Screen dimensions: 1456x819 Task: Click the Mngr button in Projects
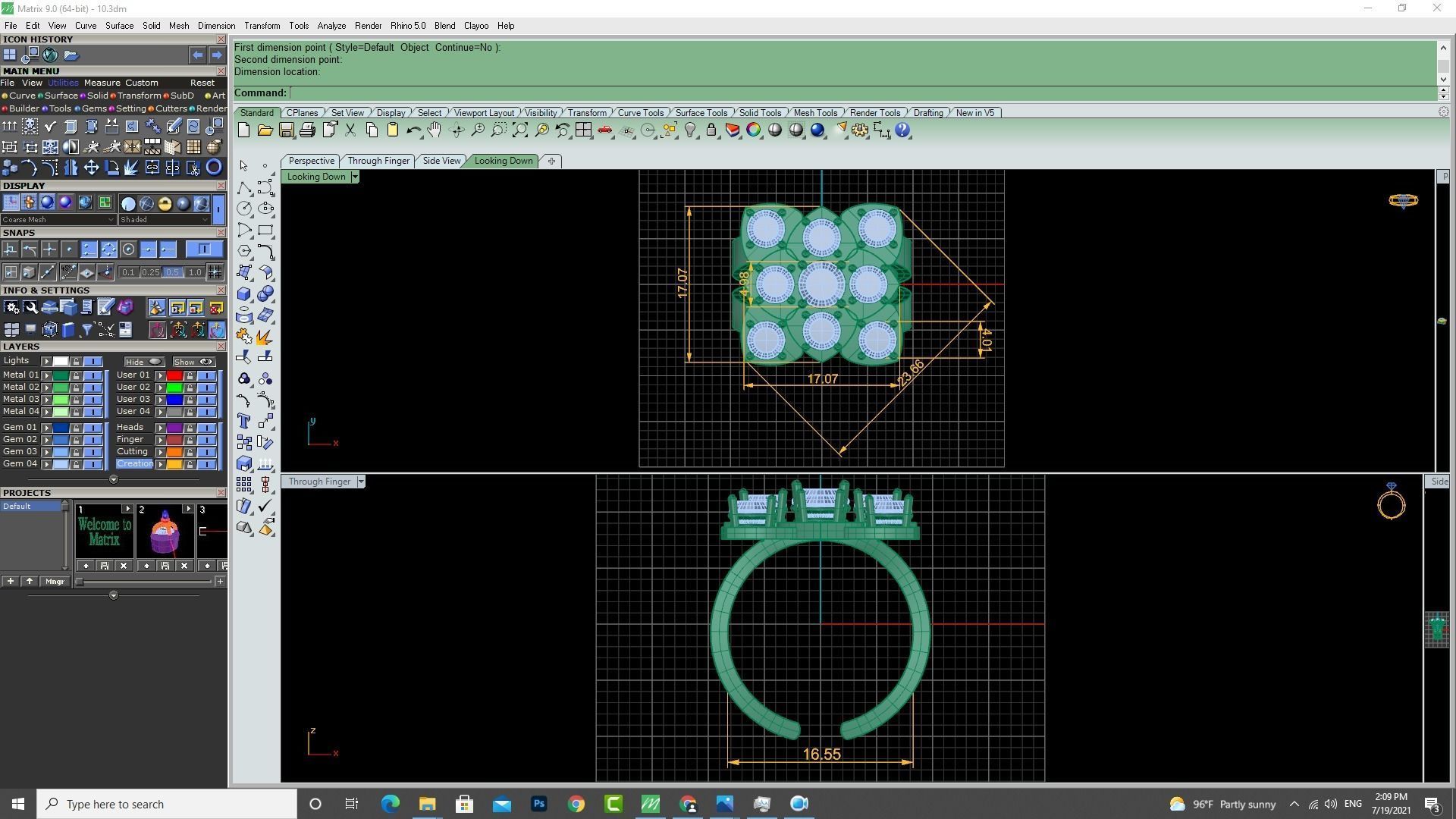coord(55,582)
